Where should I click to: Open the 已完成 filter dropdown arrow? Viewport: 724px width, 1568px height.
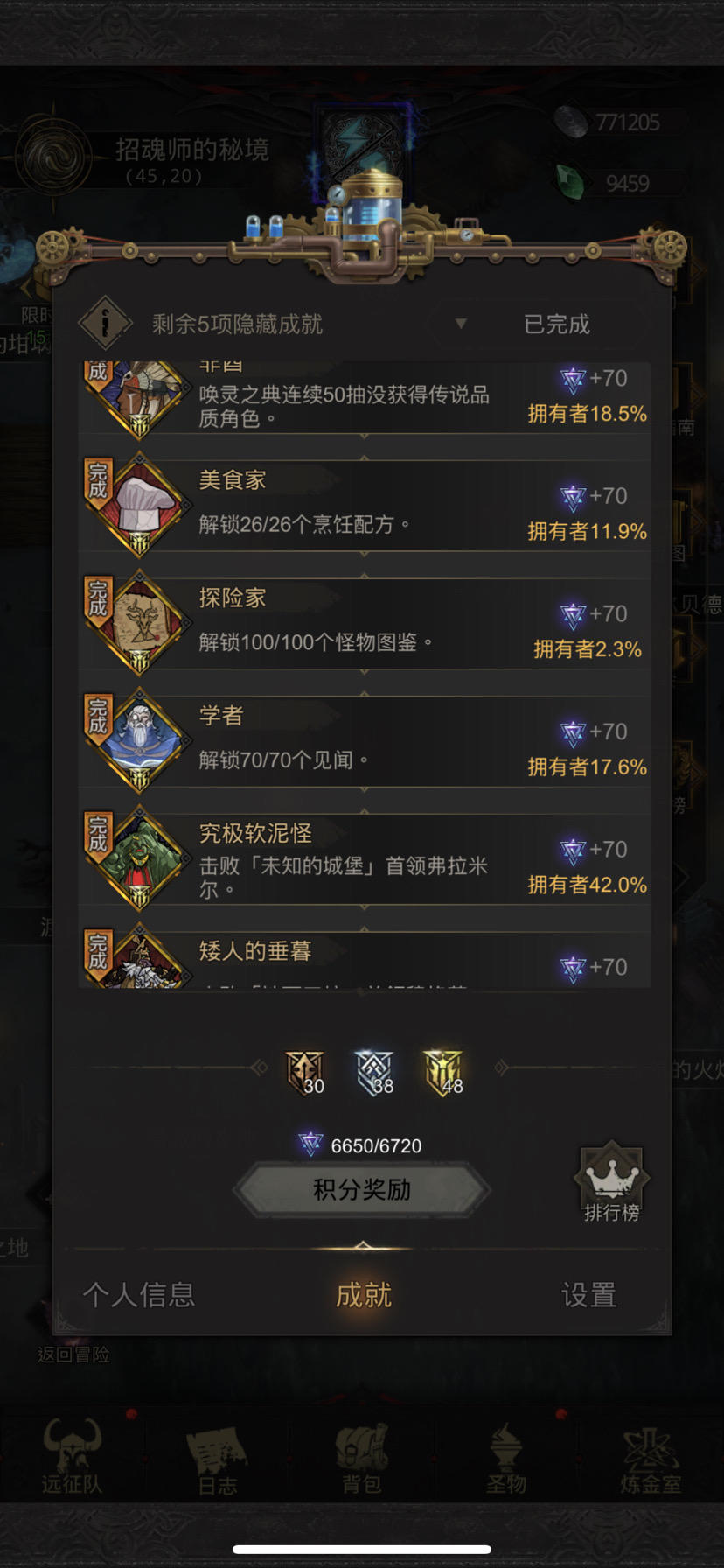tap(461, 324)
